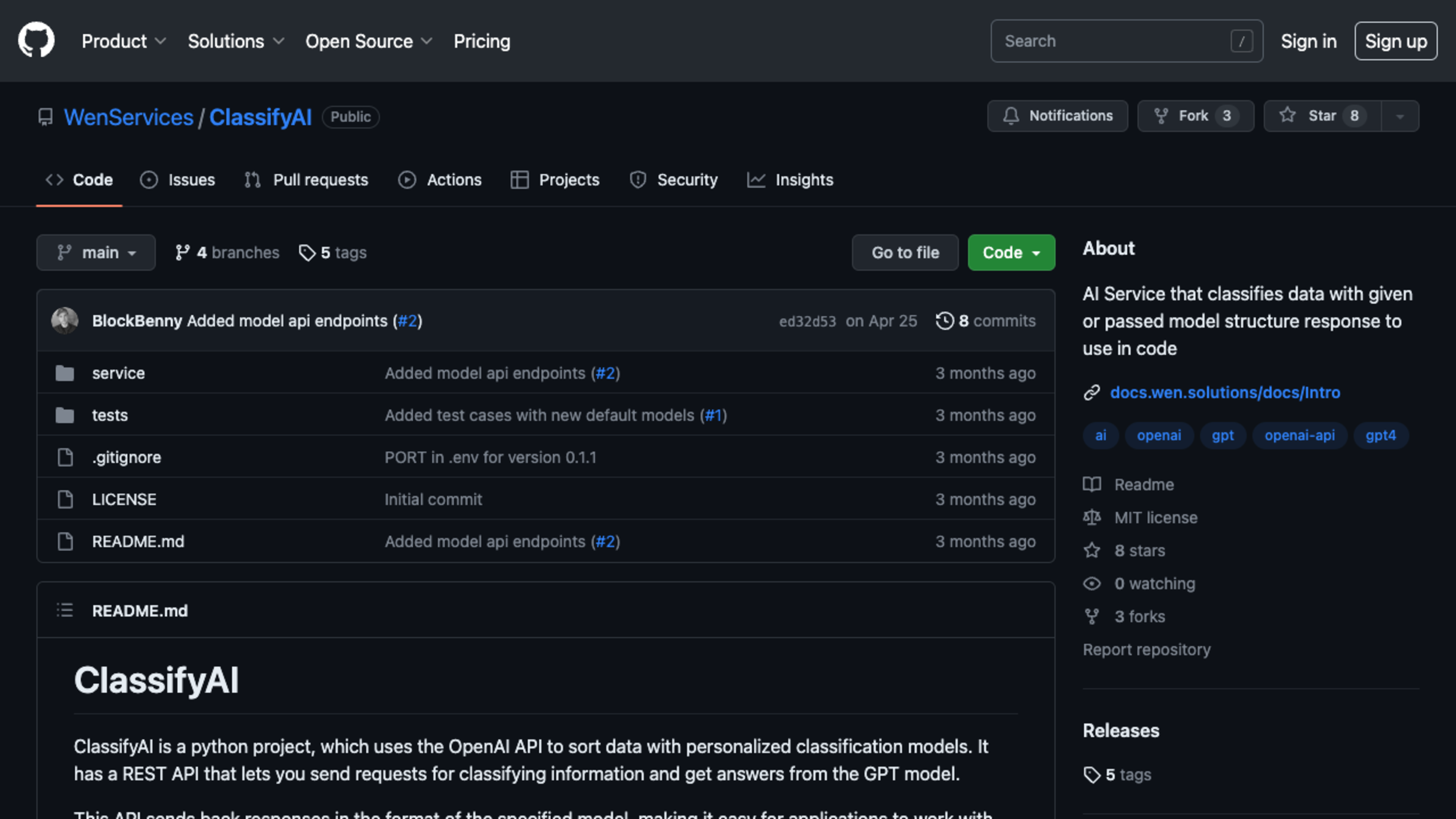Click the bell icon in Notifications

click(x=1011, y=116)
